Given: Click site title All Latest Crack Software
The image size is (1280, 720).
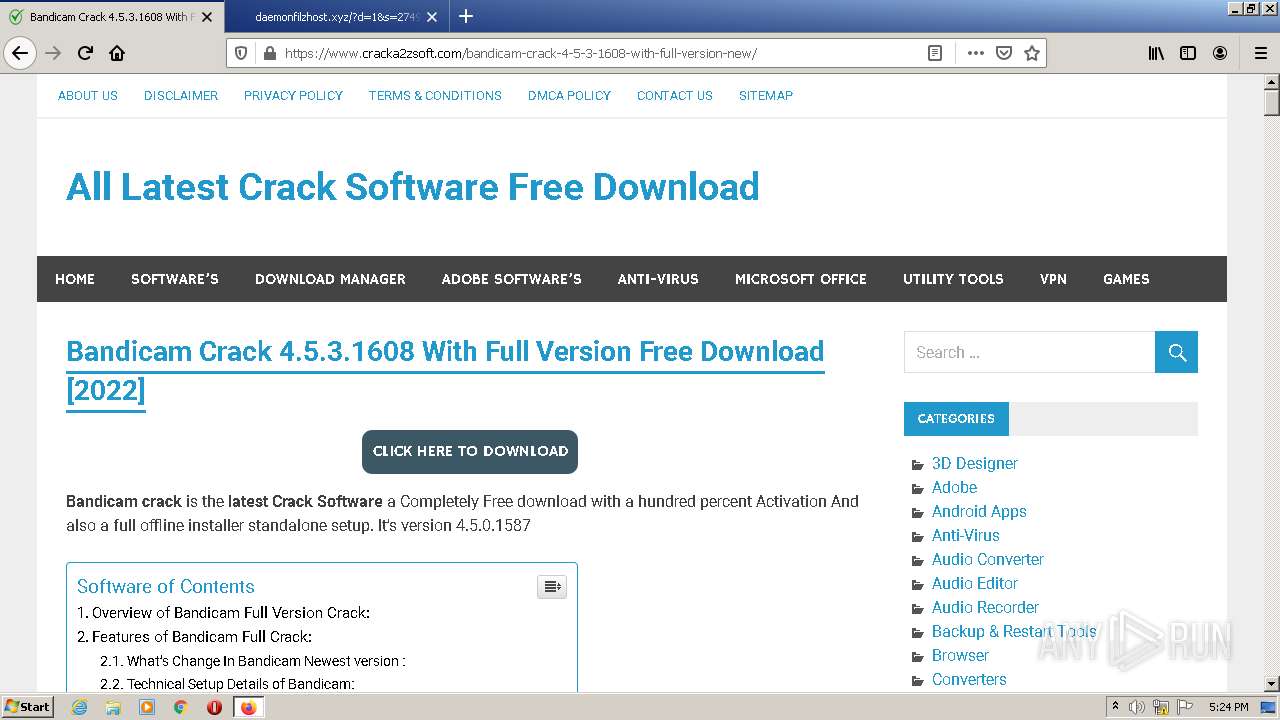Looking at the screenshot, I should (x=413, y=187).
